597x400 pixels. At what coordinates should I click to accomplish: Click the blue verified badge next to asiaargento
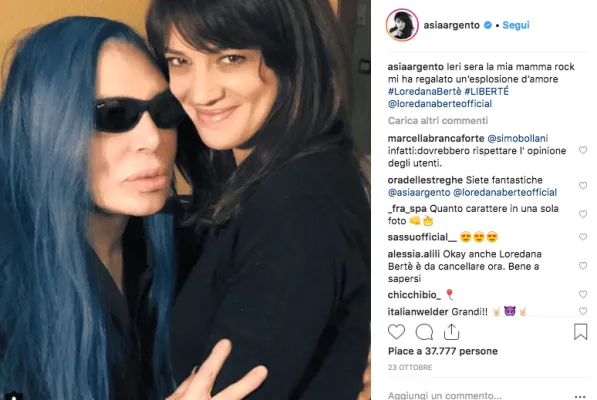pos(488,25)
